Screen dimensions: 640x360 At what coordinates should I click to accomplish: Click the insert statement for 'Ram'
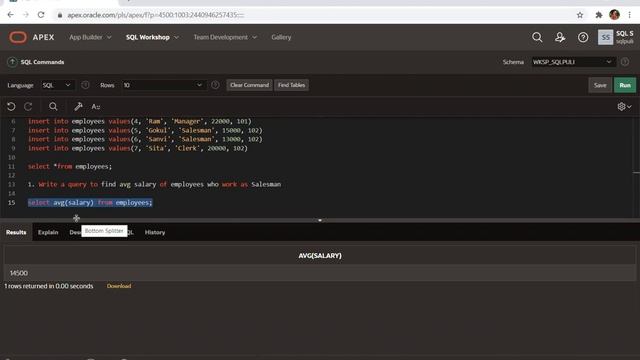click(140, 121)
